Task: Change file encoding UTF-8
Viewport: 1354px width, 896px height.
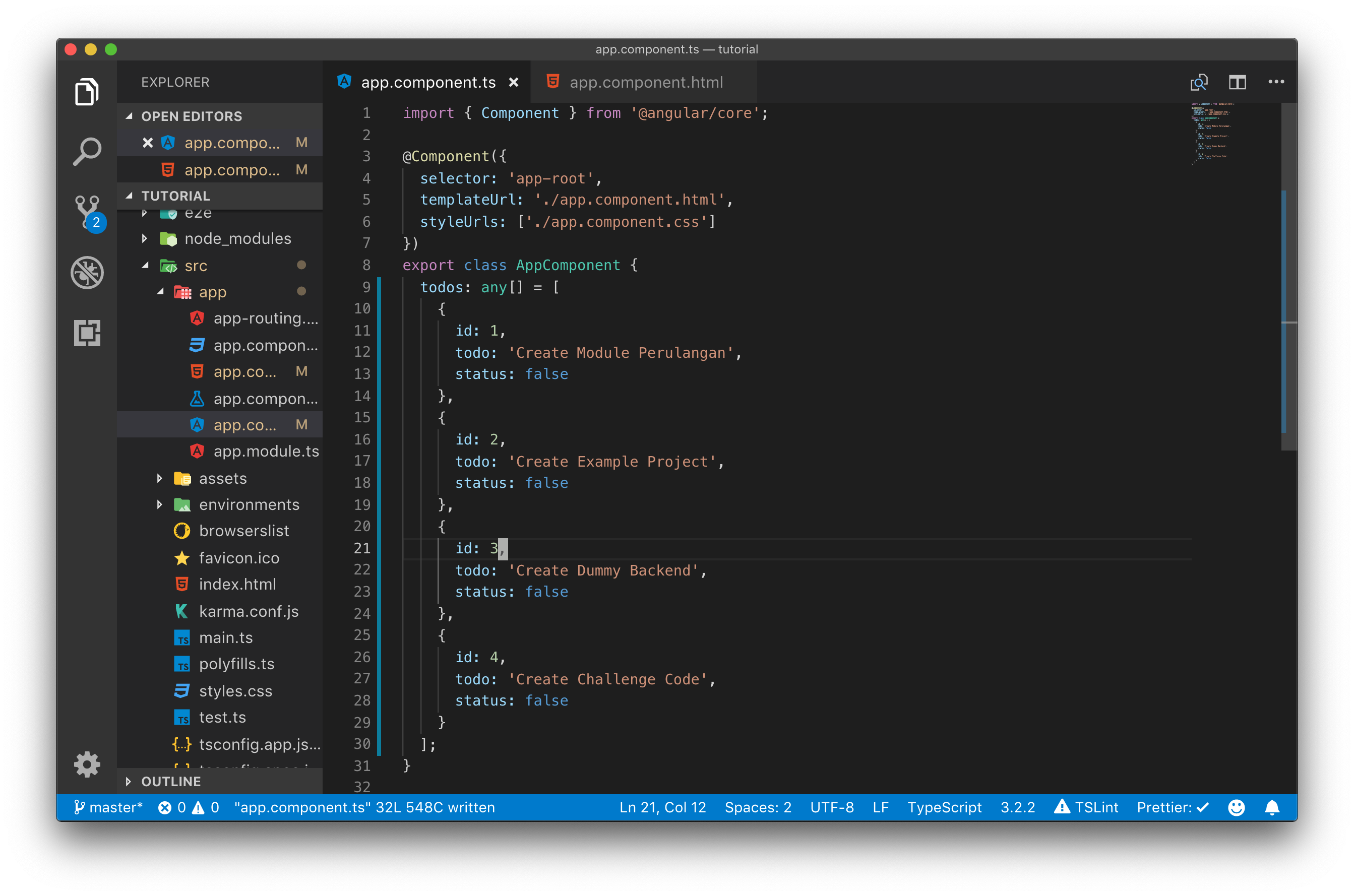Action: tap(832, 807)
